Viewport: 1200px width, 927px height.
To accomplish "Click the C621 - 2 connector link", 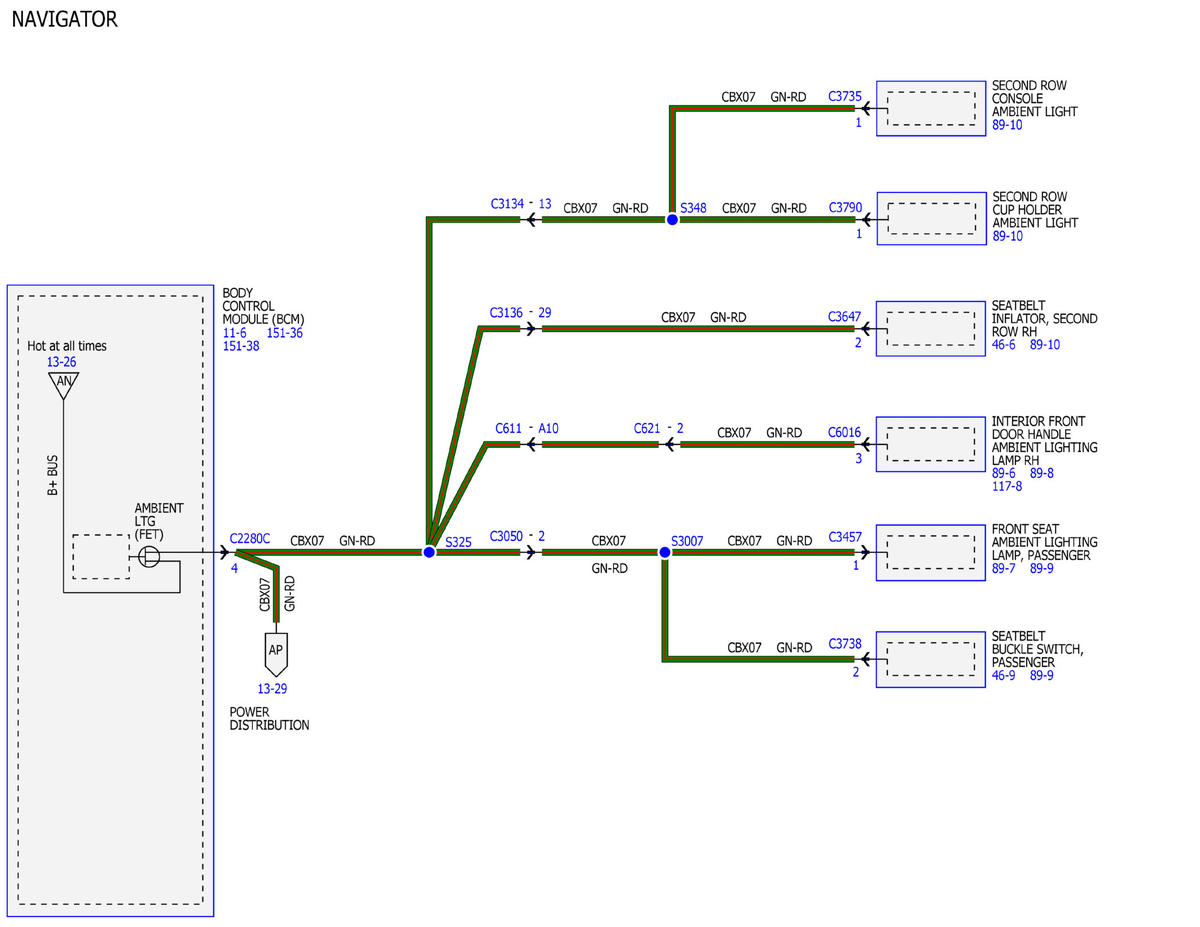I will [x=659, y=428].
